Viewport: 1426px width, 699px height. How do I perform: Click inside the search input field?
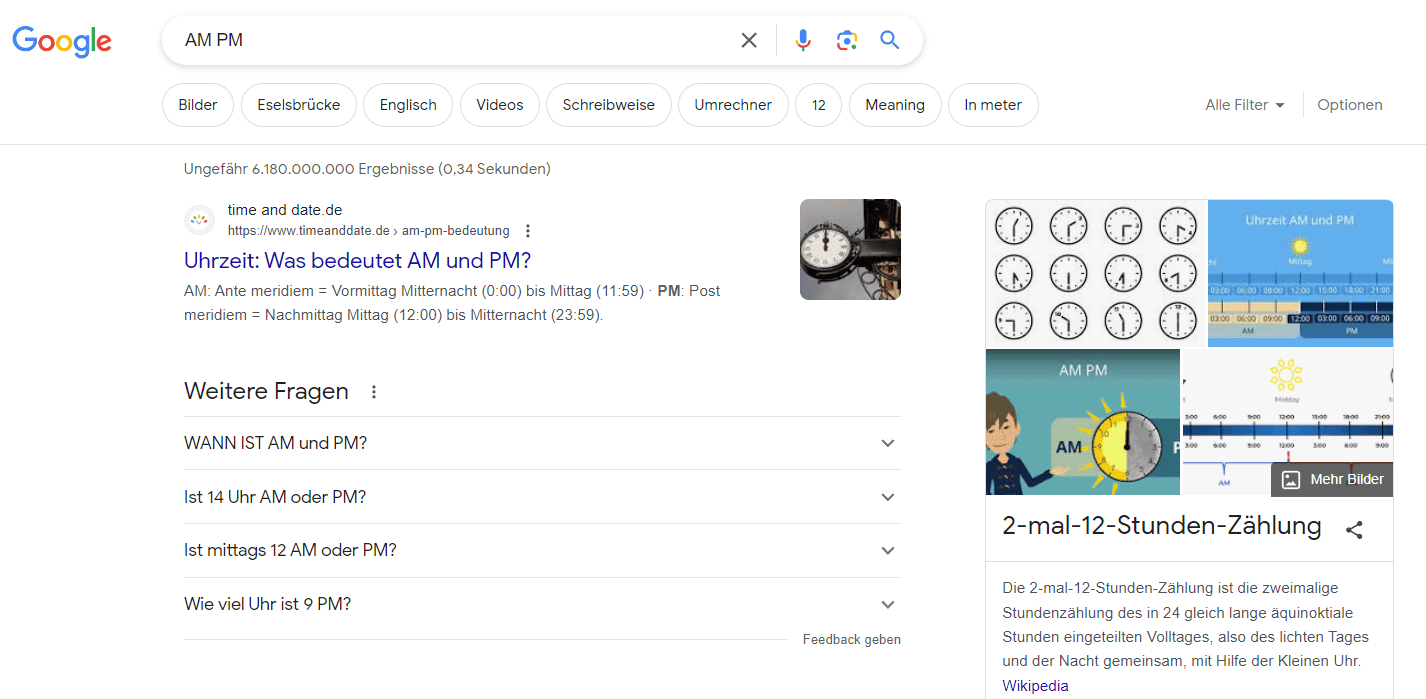(x=450, y=40)
